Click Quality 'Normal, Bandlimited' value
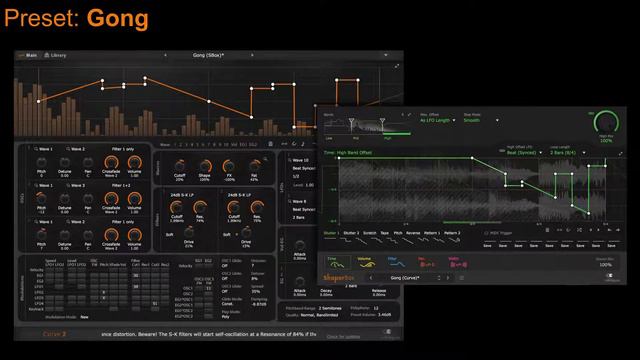The height and width of the screenshot is (360, 640). click(x=319, y=315)
